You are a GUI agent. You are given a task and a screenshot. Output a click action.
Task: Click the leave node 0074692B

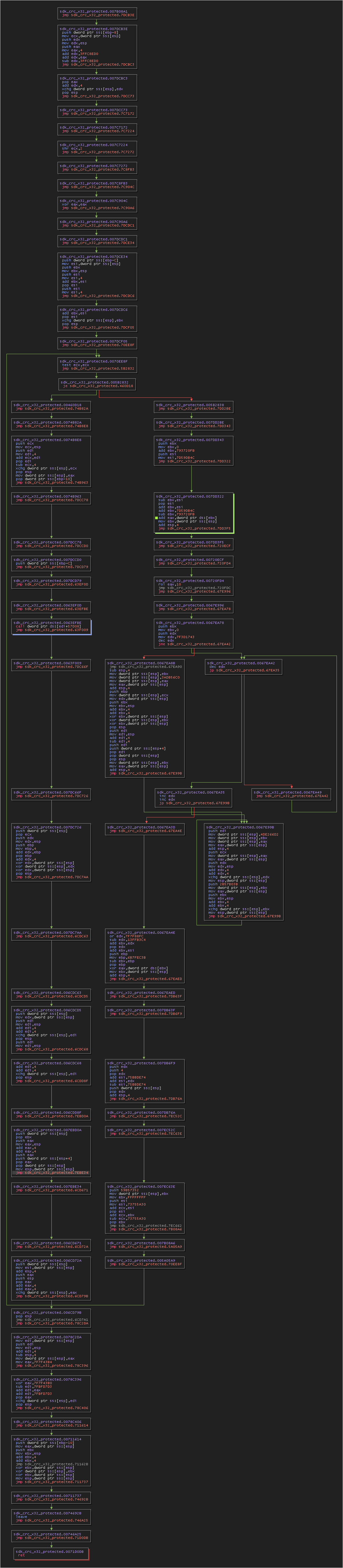click(51, 1517)
